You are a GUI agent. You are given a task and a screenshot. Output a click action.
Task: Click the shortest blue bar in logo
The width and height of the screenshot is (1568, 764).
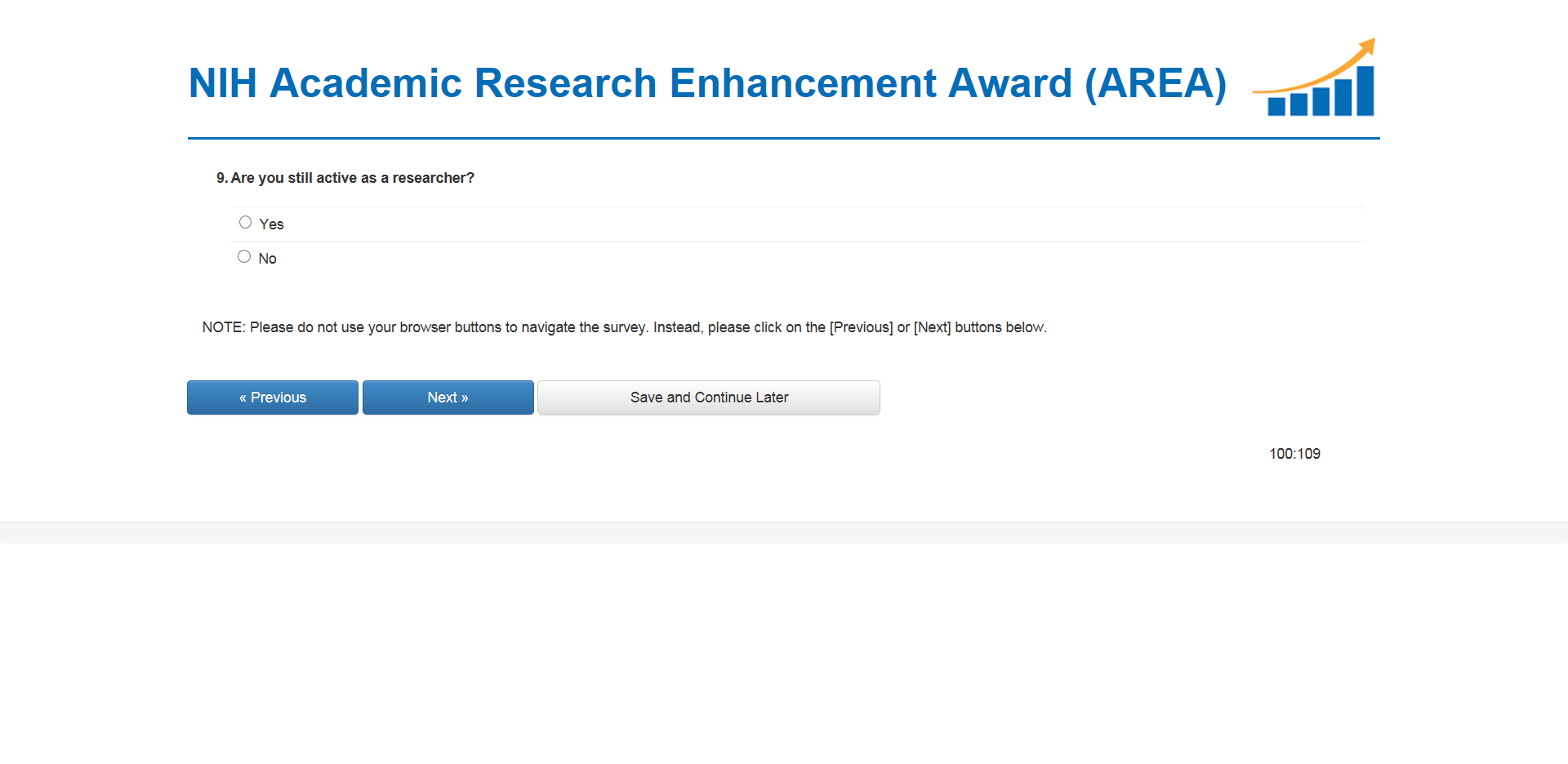click(x=1276, y=106)
